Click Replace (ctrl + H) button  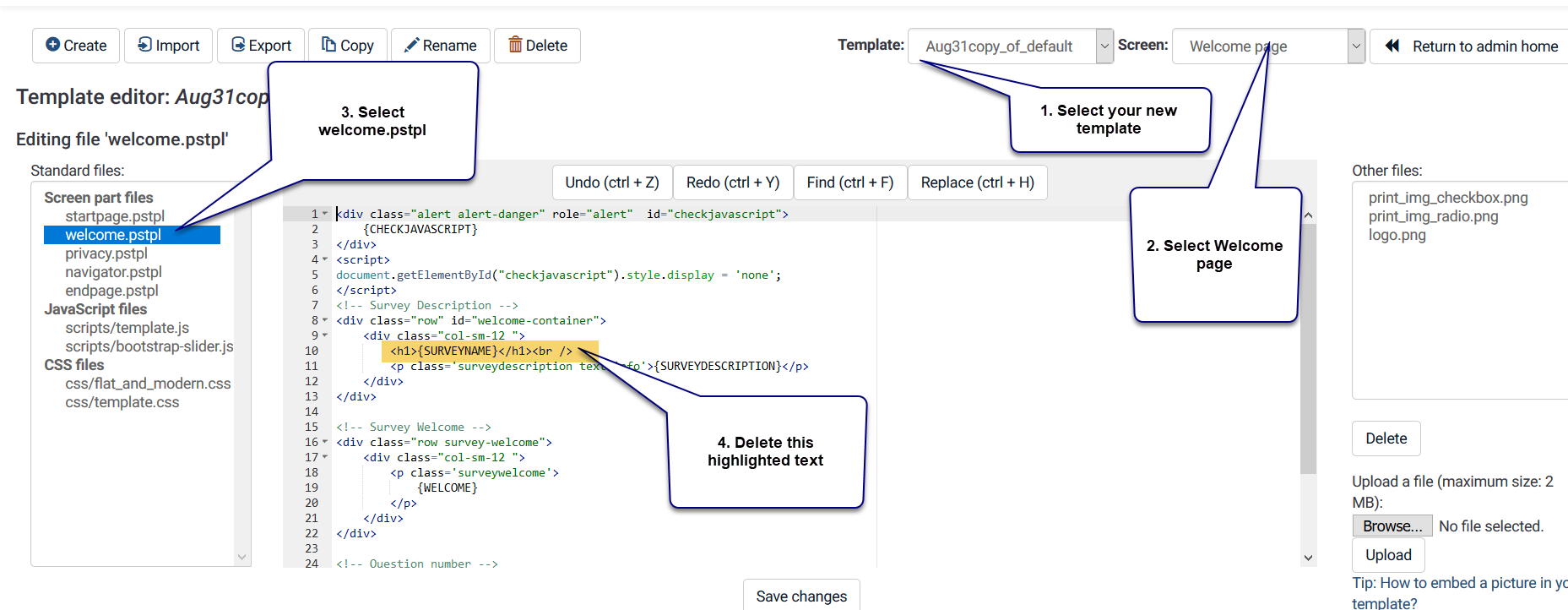tap(978, 182)
